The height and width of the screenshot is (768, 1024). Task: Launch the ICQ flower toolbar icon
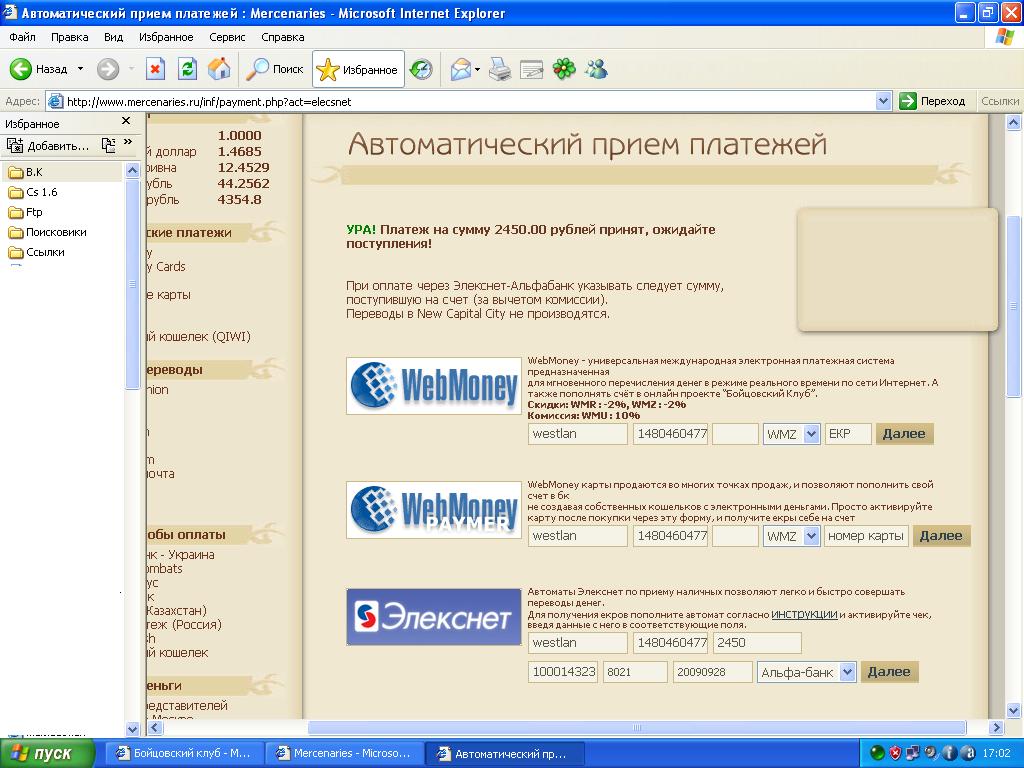[x=564, y=69]
